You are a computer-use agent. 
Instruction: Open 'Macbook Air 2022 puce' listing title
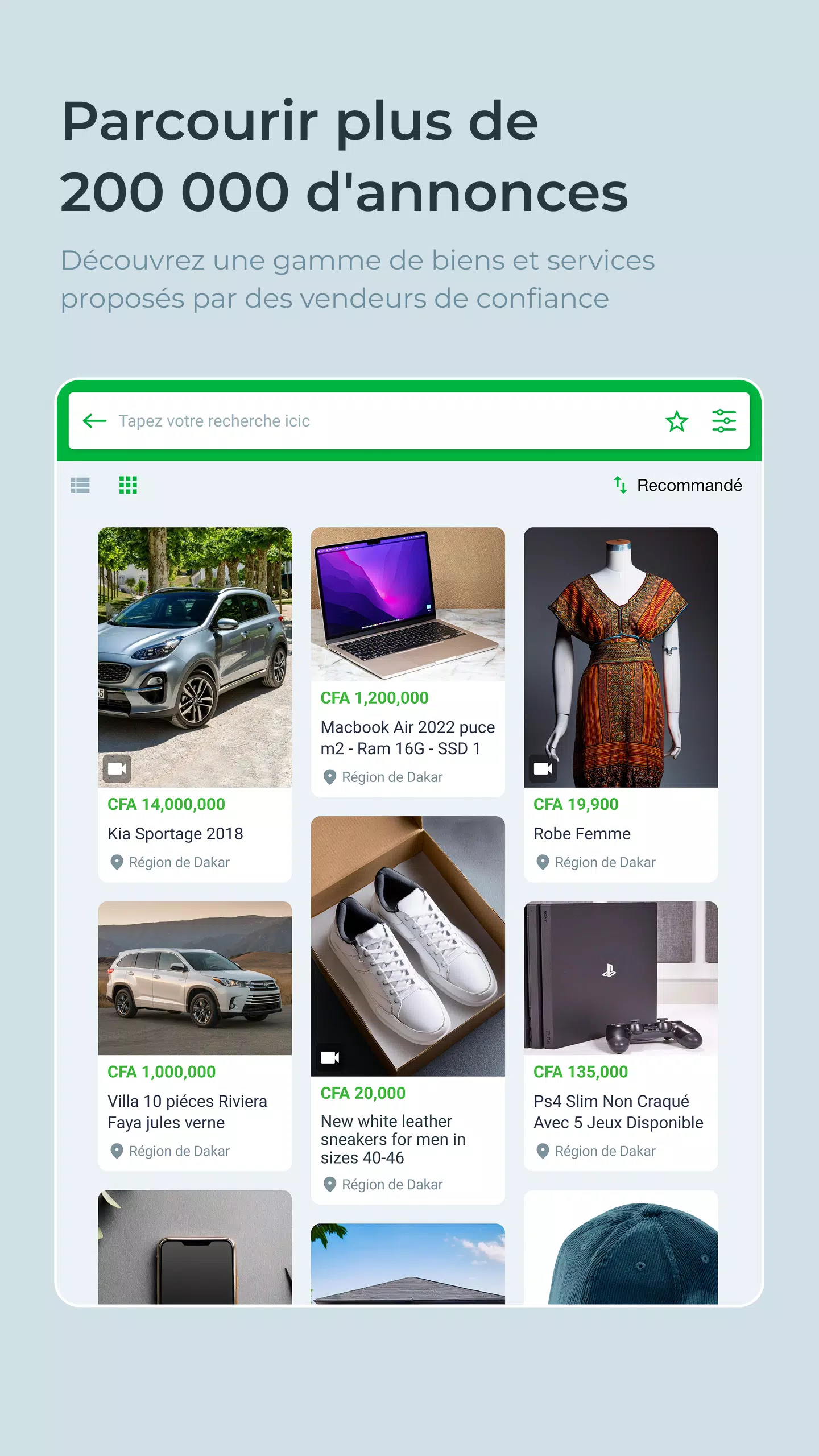[408, 738]
